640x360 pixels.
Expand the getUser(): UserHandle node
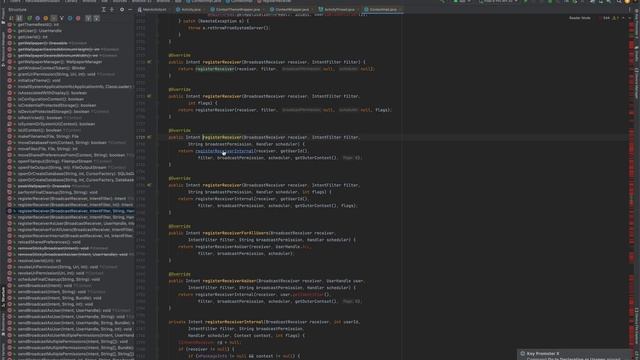pyautogui.click(x=15, y=31)
